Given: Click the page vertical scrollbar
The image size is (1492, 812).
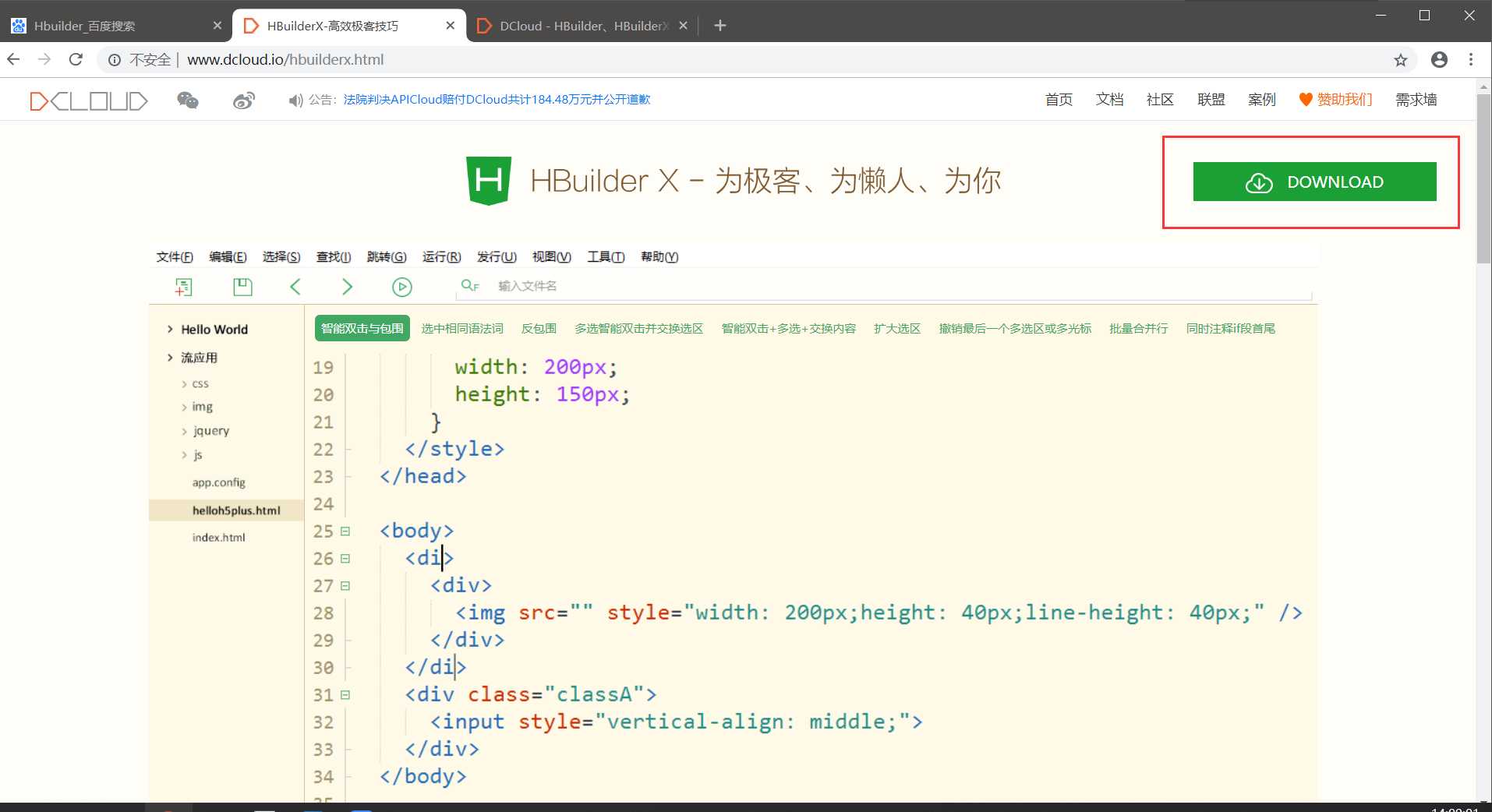Looking at the screenshot, I should (x=1484, y=179).
